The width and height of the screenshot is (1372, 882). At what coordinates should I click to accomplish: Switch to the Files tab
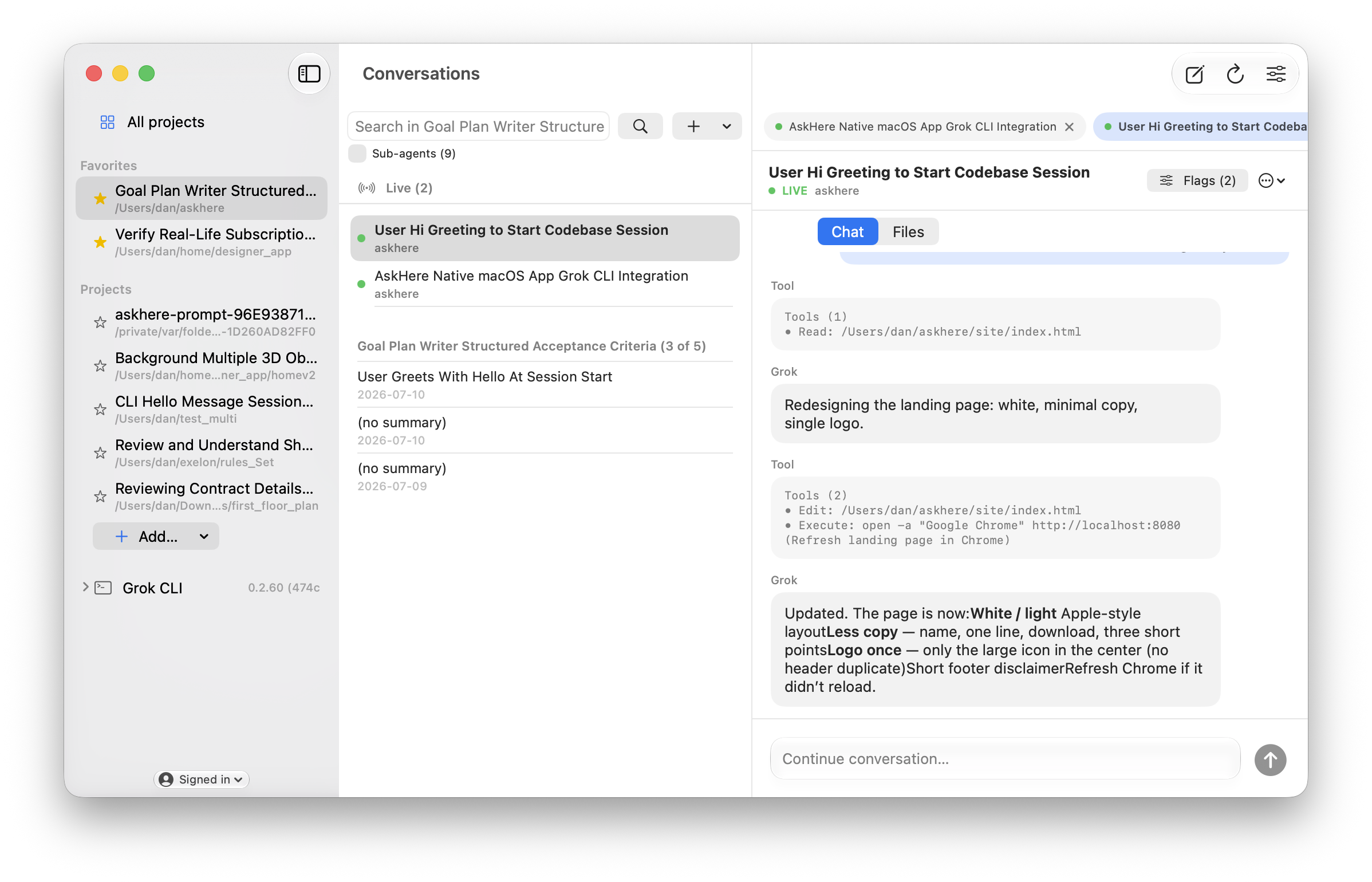coord(908,231)
